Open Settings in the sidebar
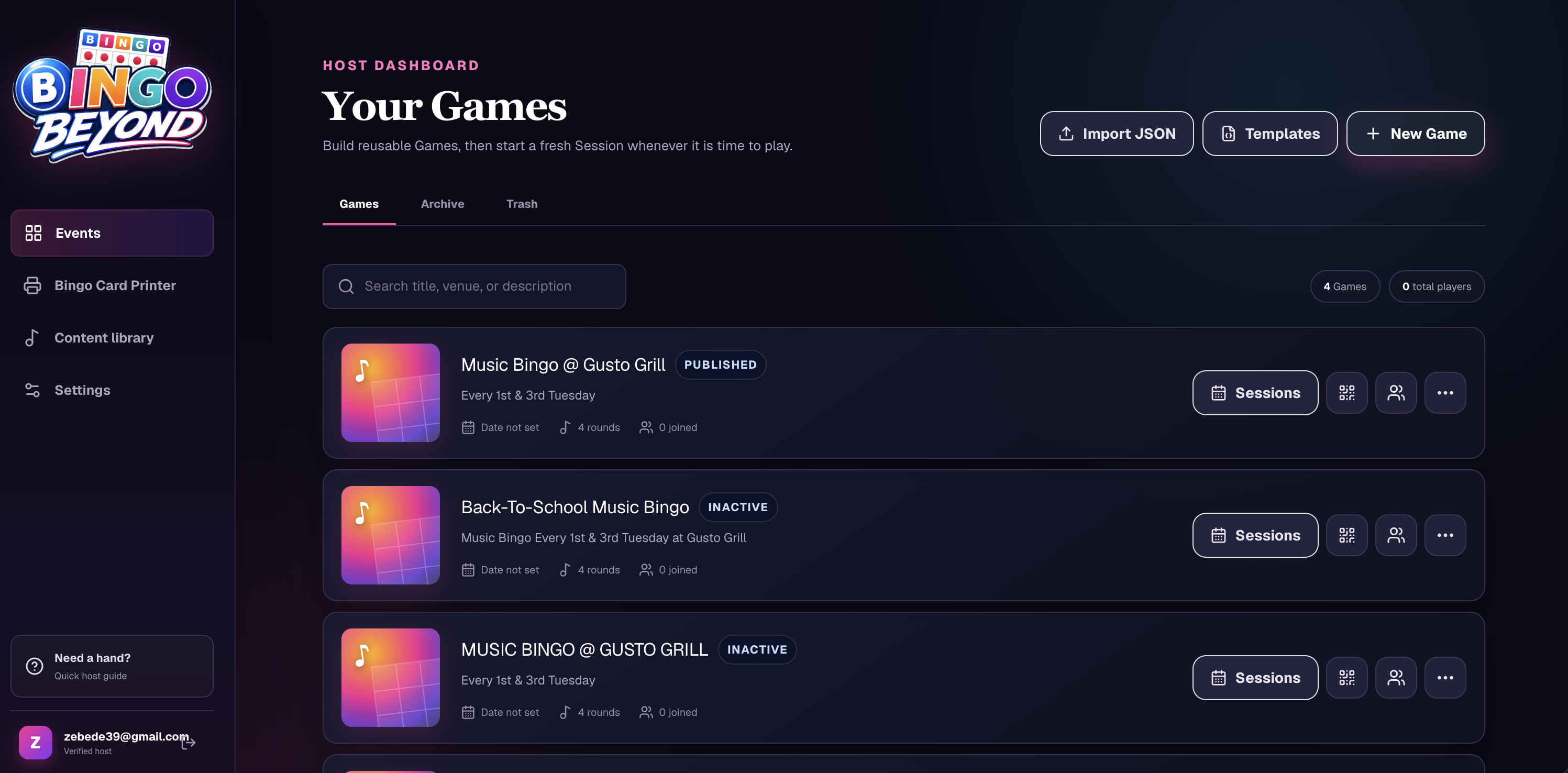Image resolution: width=1568 pixels, height=773 pixels. (112, 390)
